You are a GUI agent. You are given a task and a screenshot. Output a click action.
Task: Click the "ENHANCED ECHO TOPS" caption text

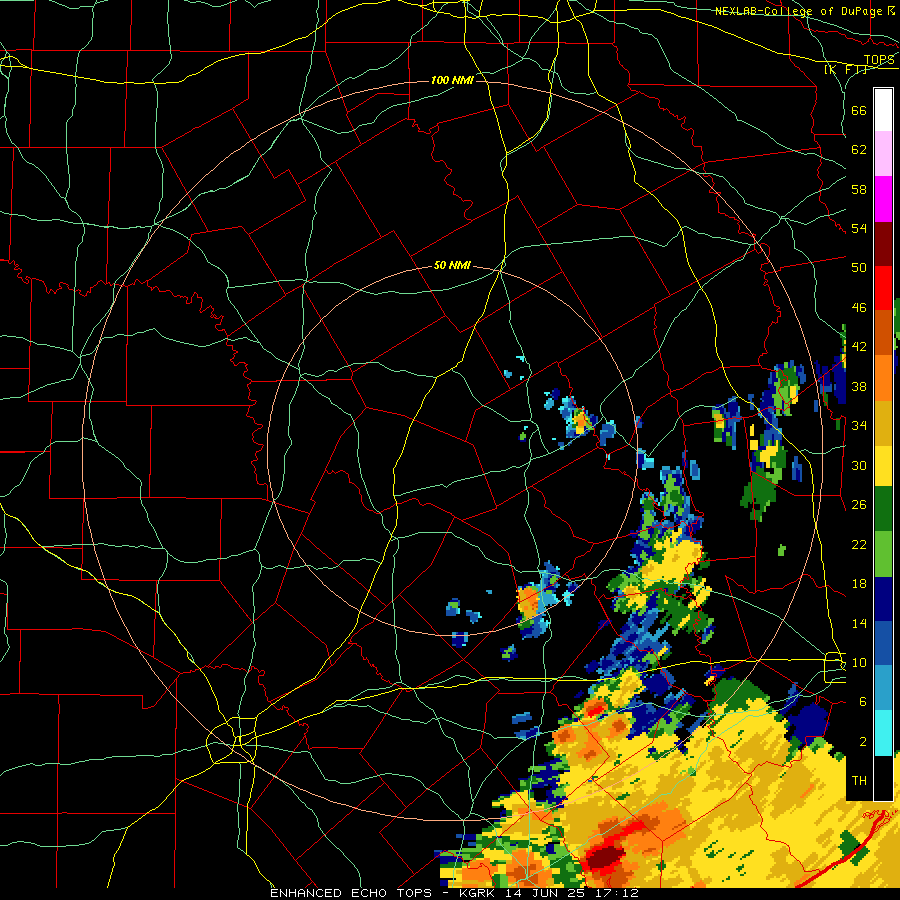pos(351,893)
